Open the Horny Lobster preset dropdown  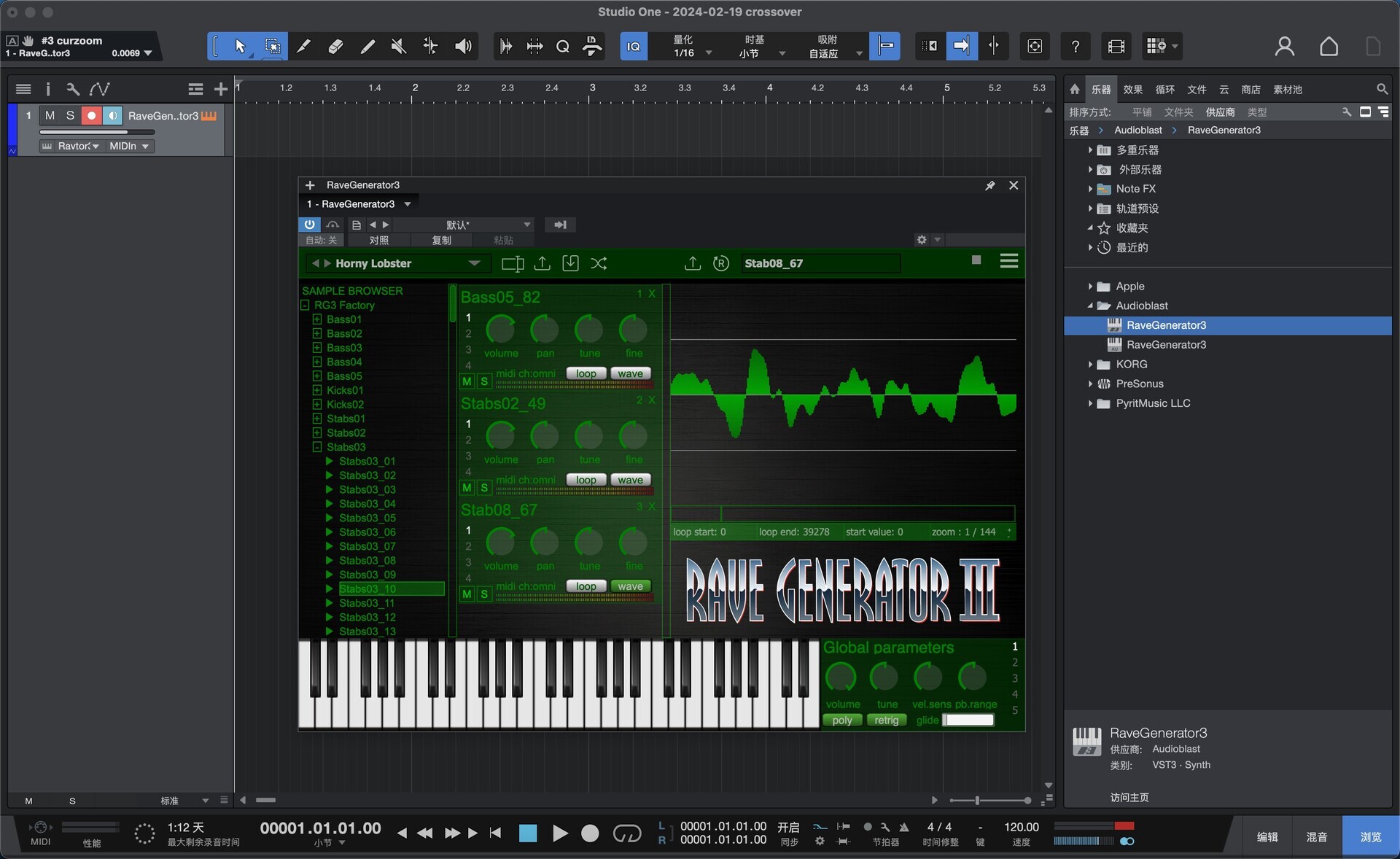point(474,263)
